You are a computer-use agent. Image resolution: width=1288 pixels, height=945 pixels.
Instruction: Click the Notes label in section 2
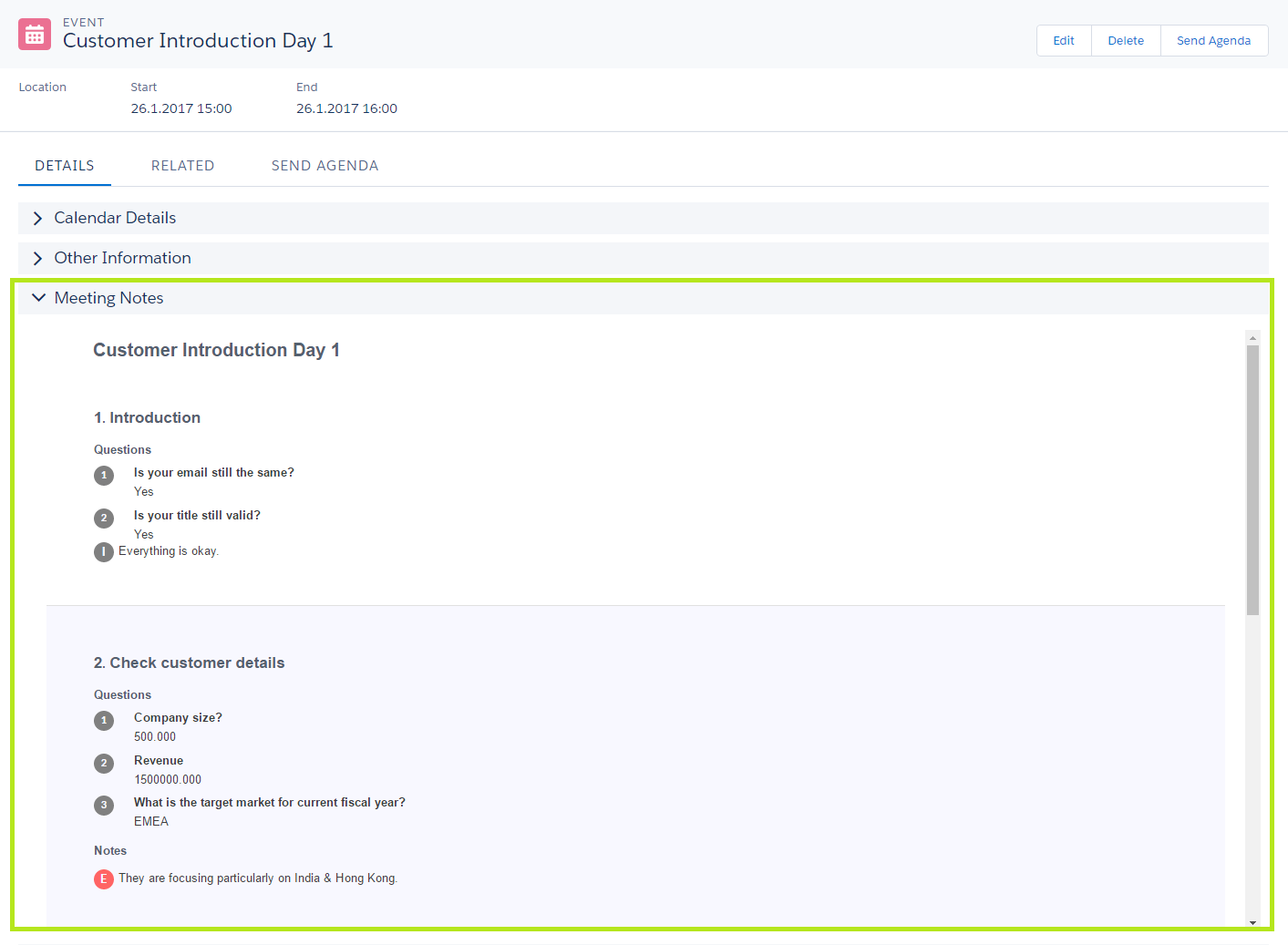(x=110, y=850)
